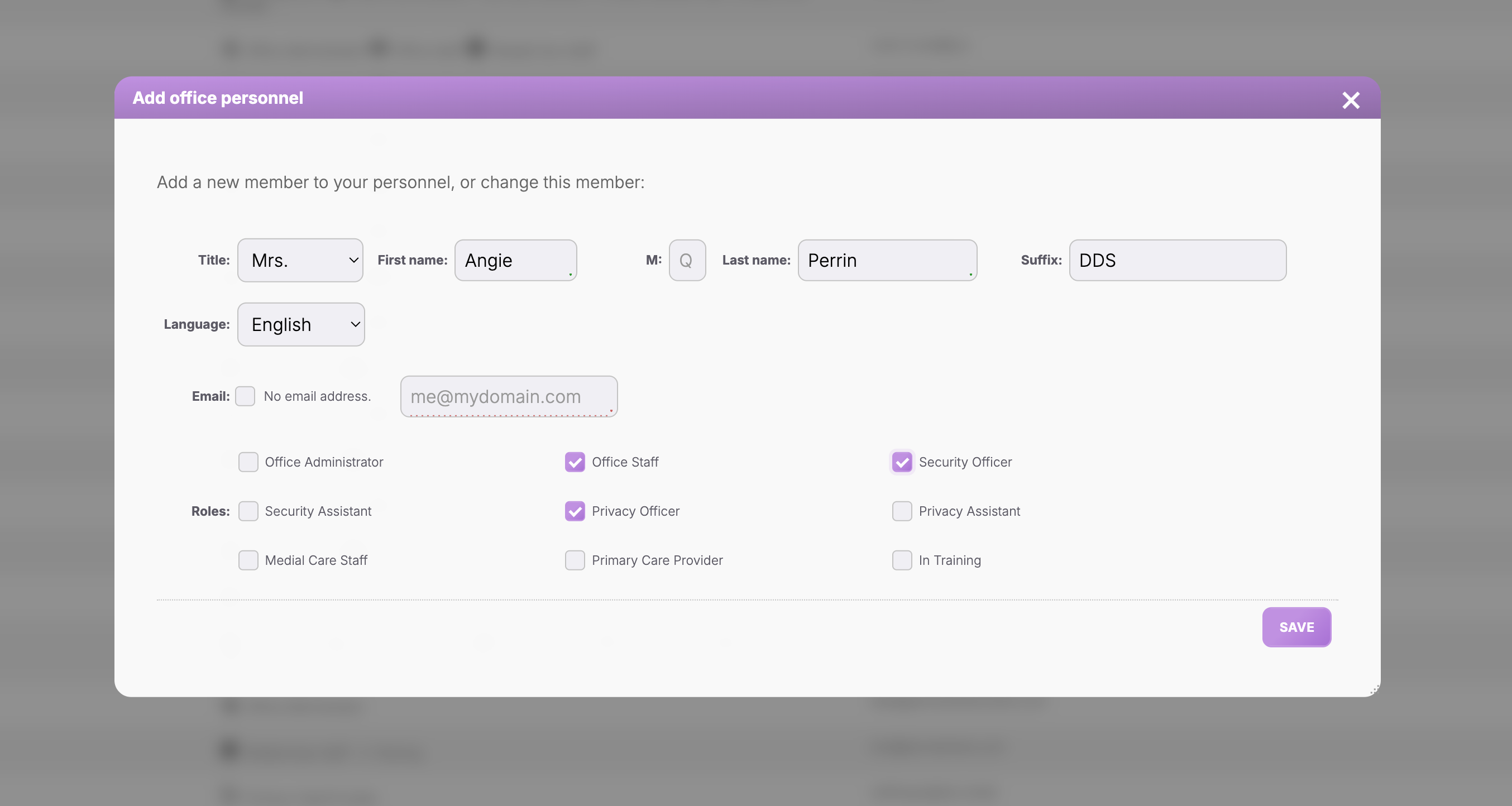Check the Medial Care Staff checkbox
1512x806 pixels.
tap(248, 560)
